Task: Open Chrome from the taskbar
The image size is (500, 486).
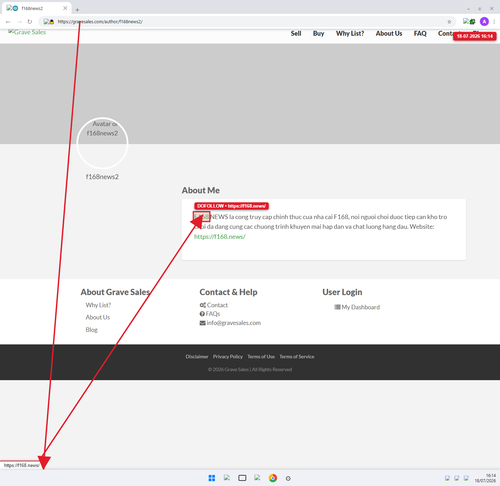Action: coord(273,478)
